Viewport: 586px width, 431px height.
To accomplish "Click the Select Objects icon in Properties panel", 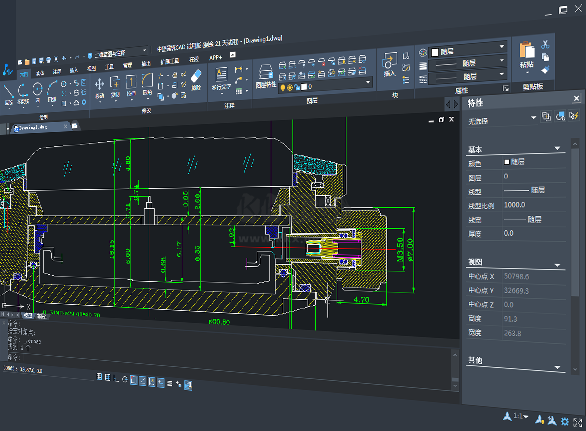I will (560, 116).
